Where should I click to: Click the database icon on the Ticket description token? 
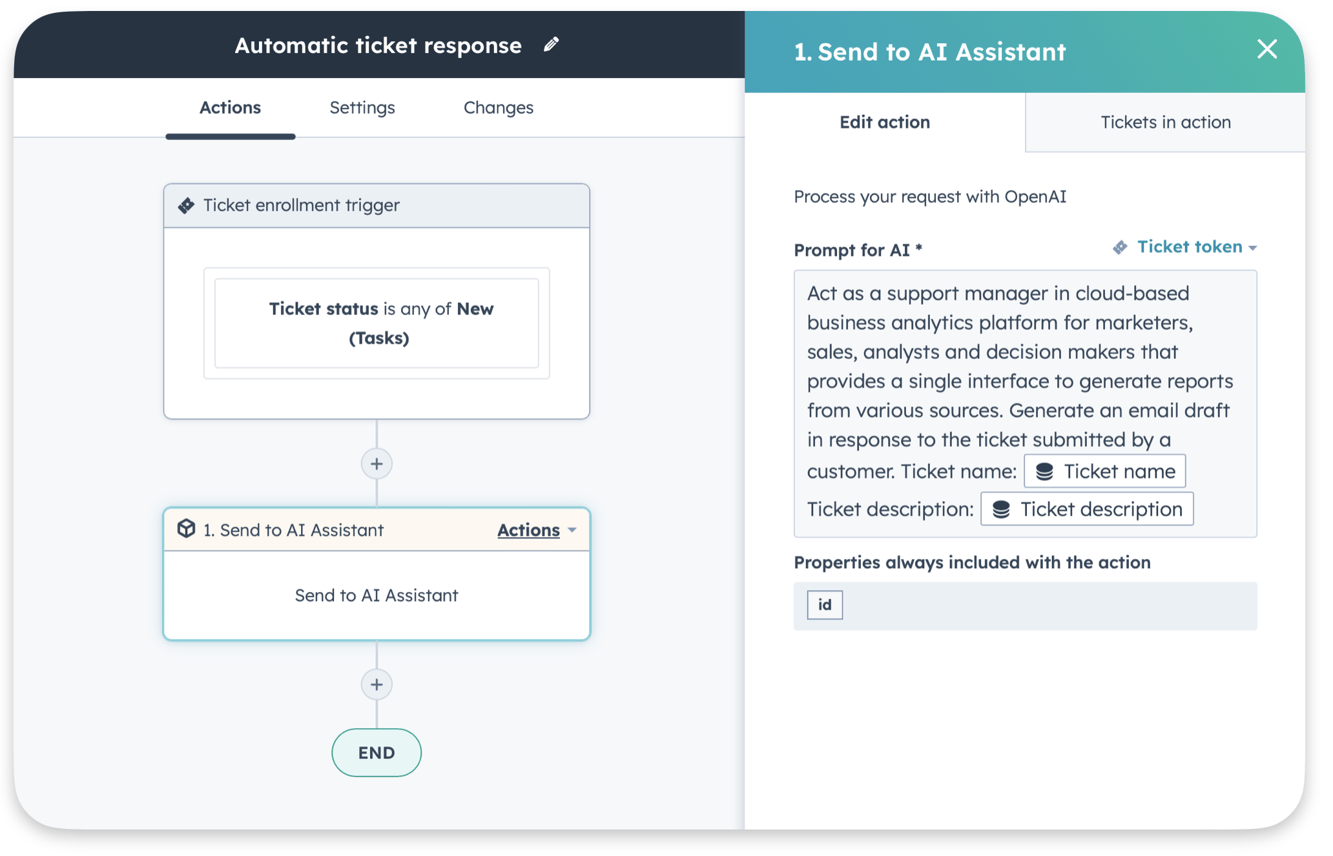click(x=1000, y=509)
